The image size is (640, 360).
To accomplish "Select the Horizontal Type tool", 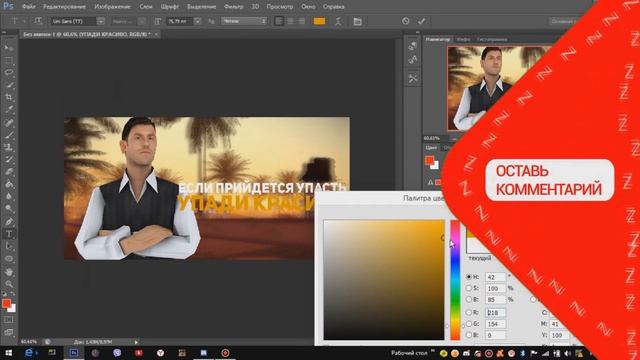I will [9, 234].
